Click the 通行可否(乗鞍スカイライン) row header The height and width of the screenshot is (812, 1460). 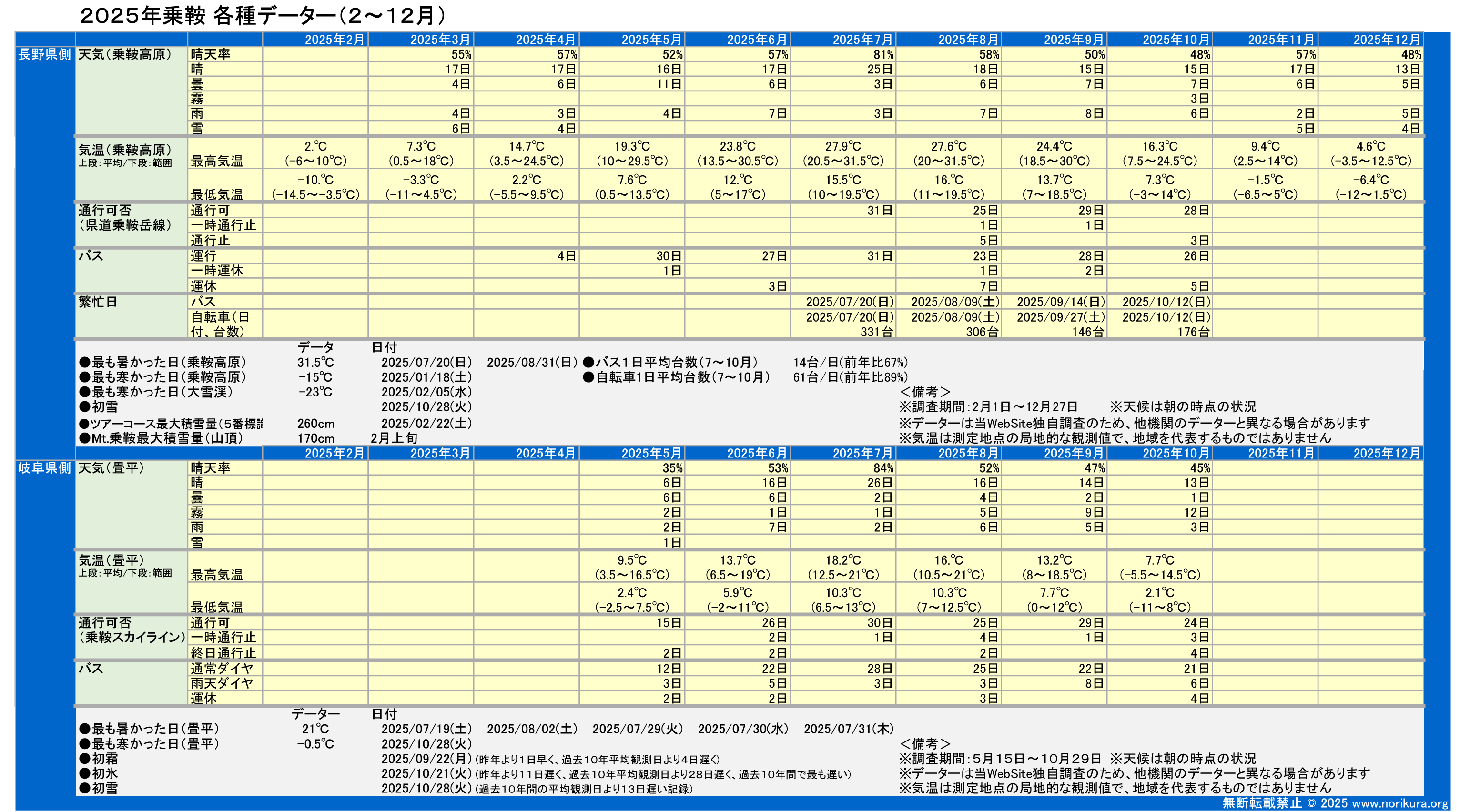[132, 630]
